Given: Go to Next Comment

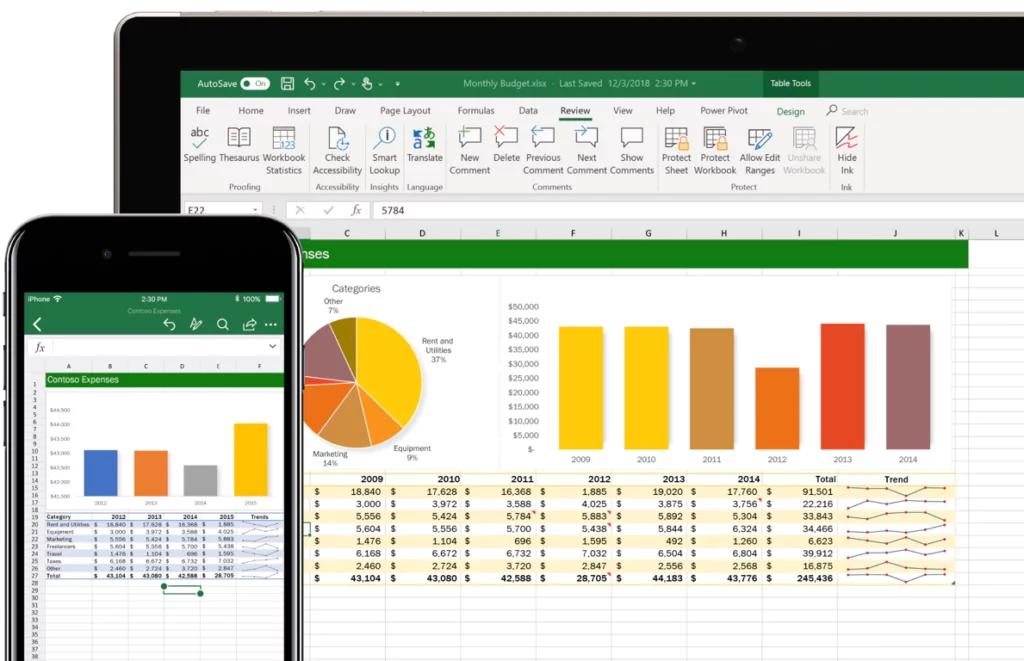Looking at the screenshot, I should tap(586, 151).
